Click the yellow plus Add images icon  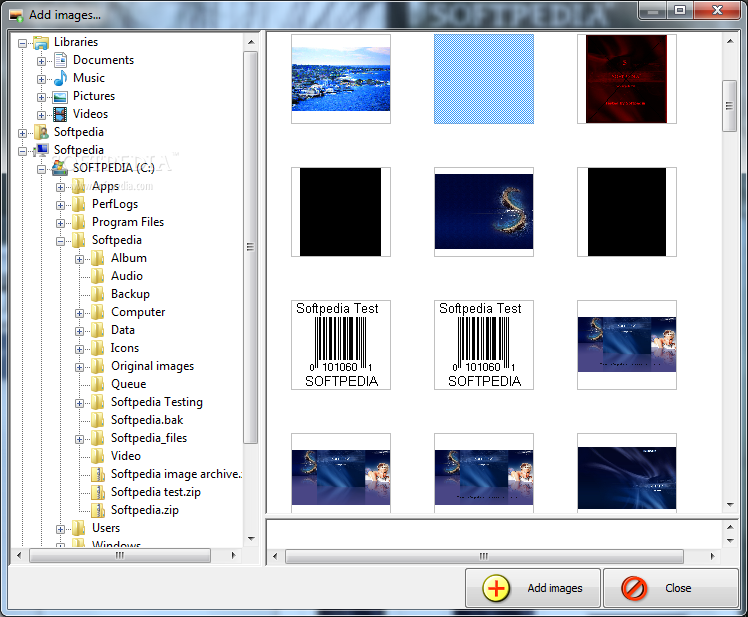496,588
